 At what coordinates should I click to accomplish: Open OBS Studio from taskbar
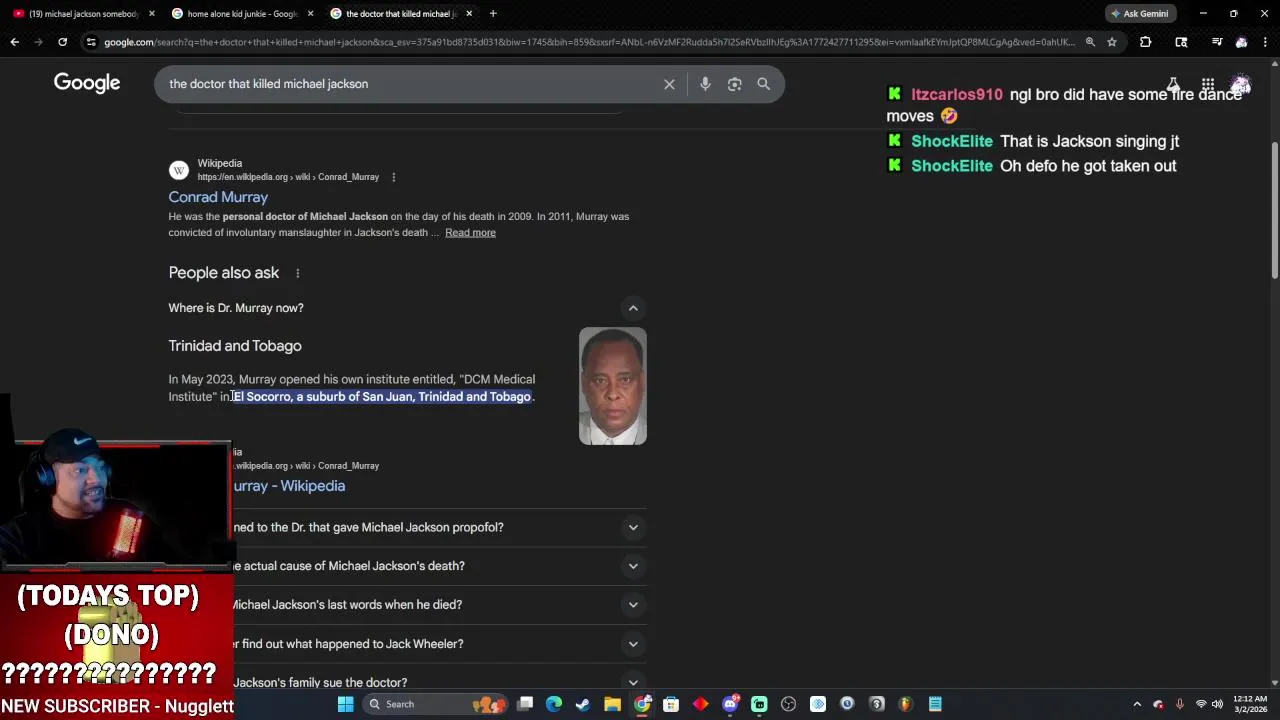coord(788,704)
